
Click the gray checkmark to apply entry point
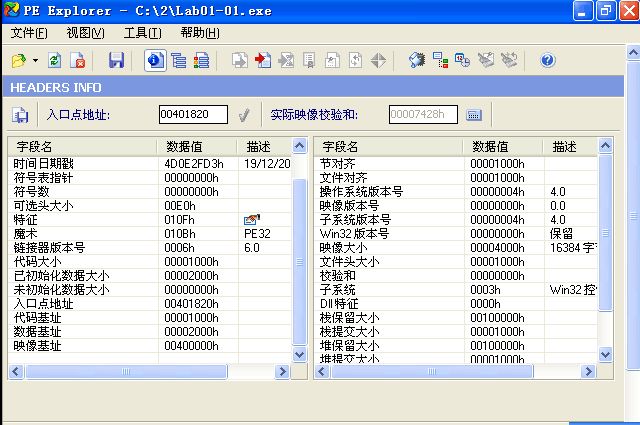[x=244, y=115]
